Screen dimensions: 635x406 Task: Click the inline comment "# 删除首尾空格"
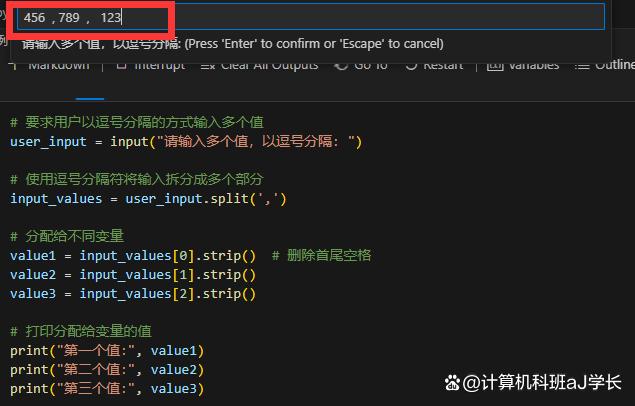tap(322, 255)
